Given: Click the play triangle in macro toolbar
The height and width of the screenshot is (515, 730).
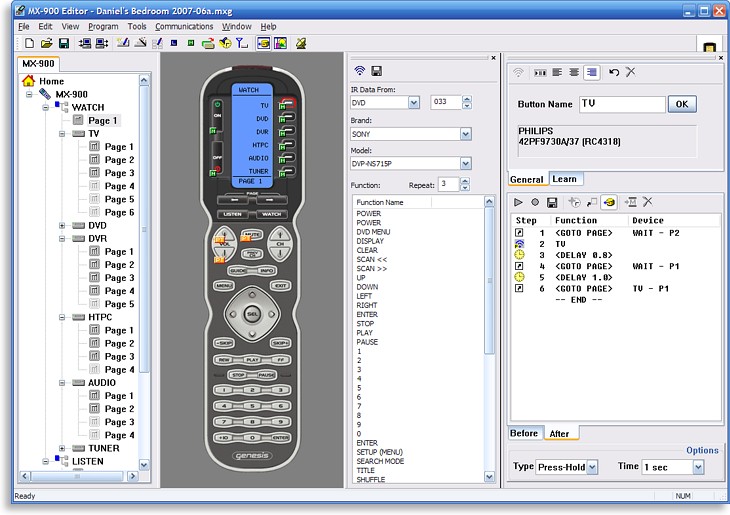Looking at the screenshot, I should (518, 202).
